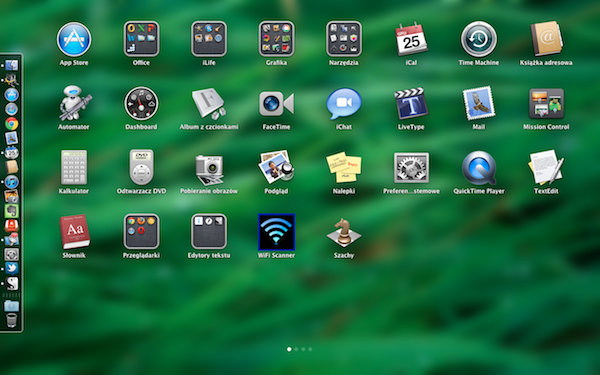
Task: Launch WiFi Scanner
Action: tap(276, 232)
